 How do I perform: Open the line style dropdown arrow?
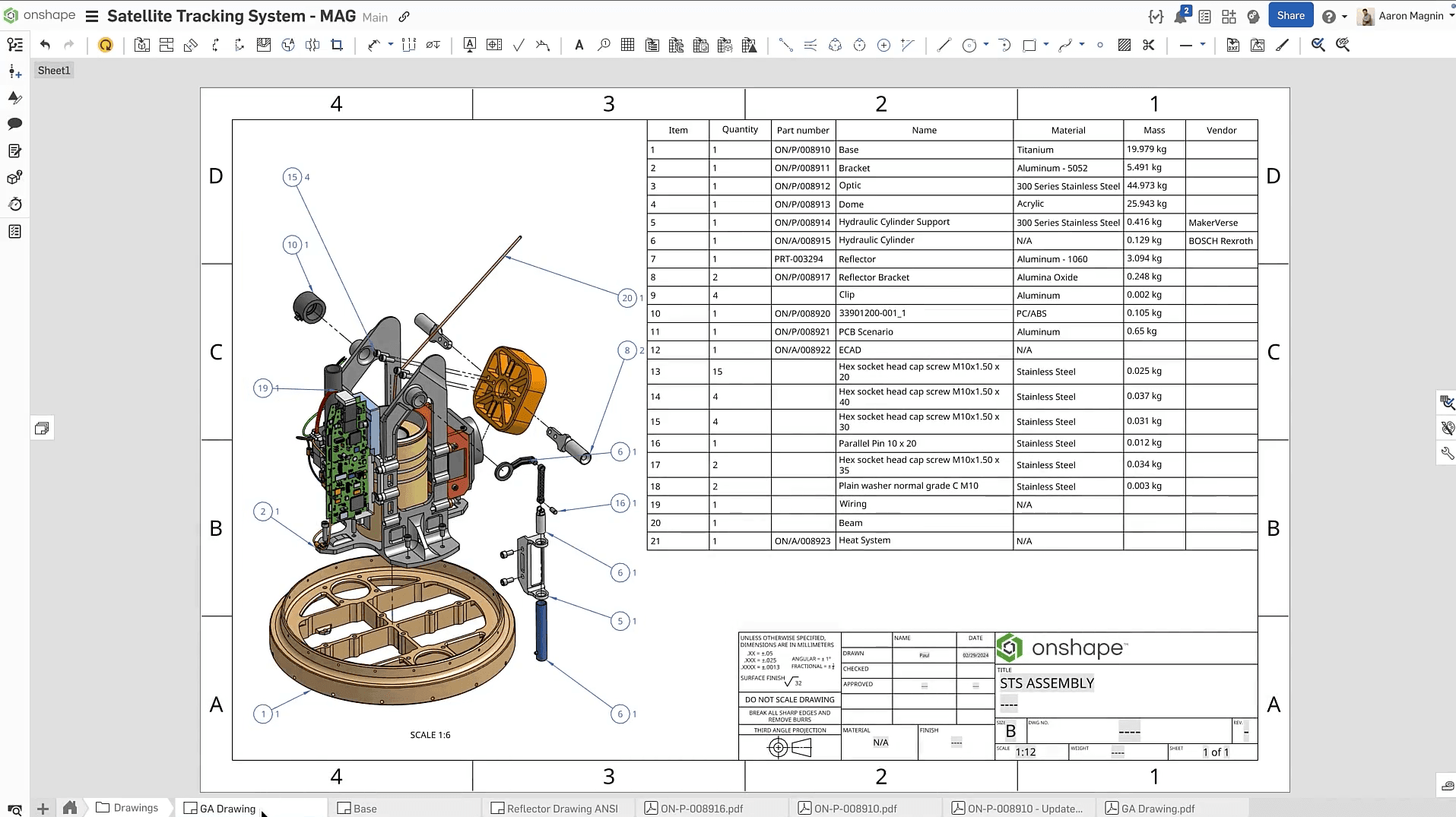[1203, 45]
